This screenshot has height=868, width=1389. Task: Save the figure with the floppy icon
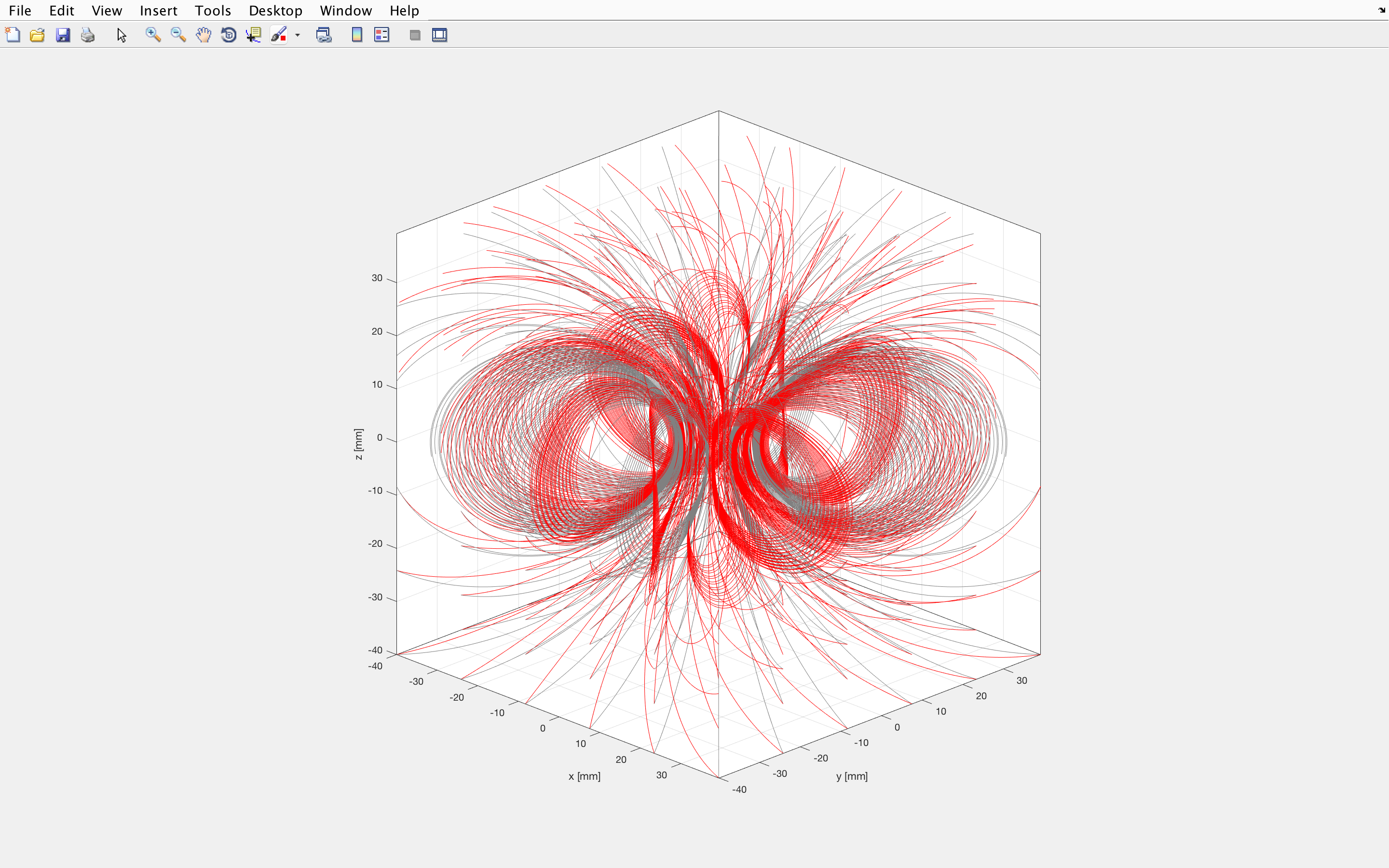[x=63, y=35]
